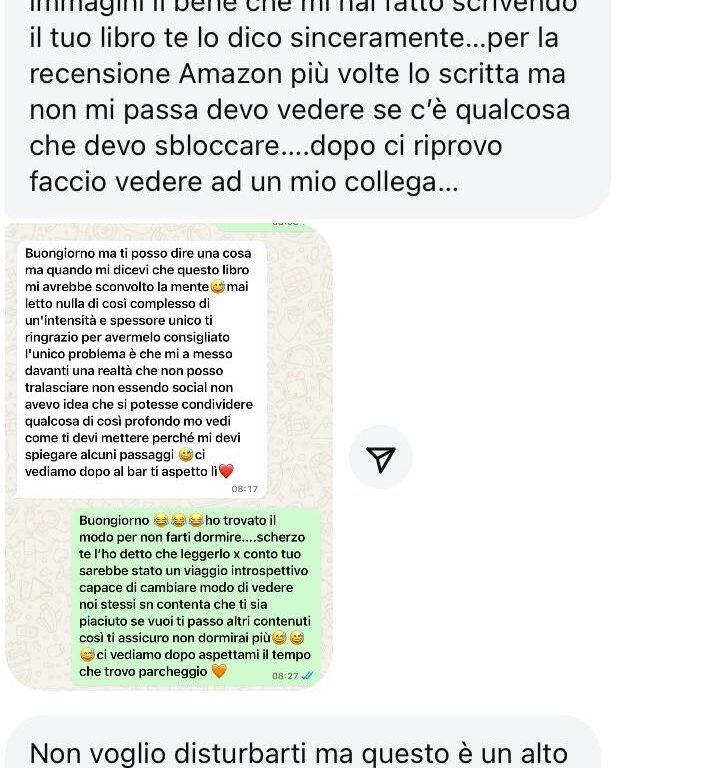Click the white bubble starting Buongiorno ma ti posso
This screenshot has width=721, height=768.
coord(142,370)
